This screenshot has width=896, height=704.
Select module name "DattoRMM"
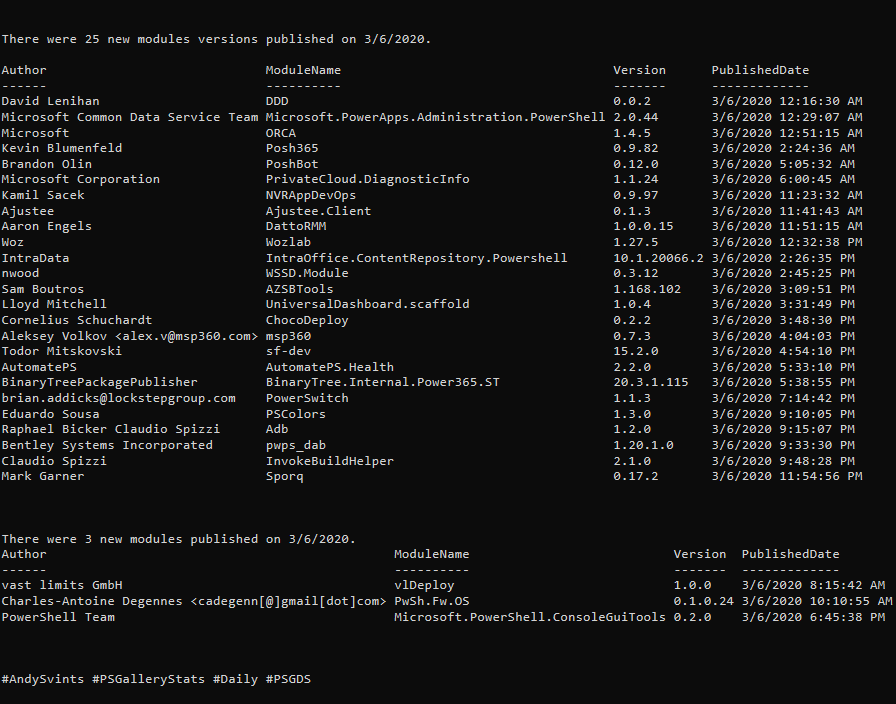[x=296, y=226]
